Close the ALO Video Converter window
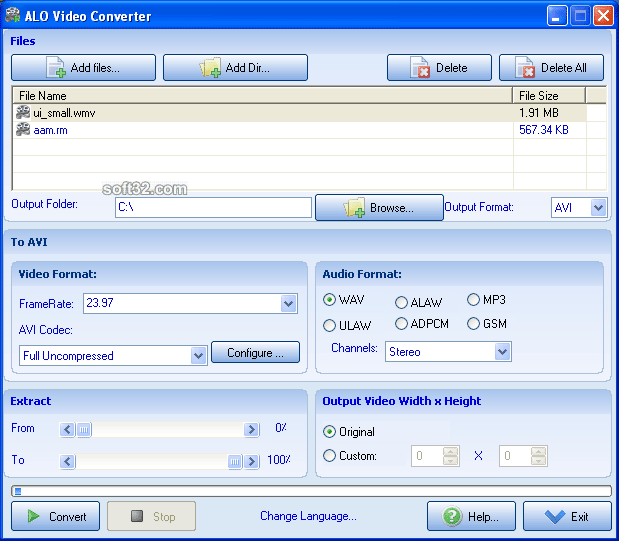 pyautogui.click(x=603, y=16)
